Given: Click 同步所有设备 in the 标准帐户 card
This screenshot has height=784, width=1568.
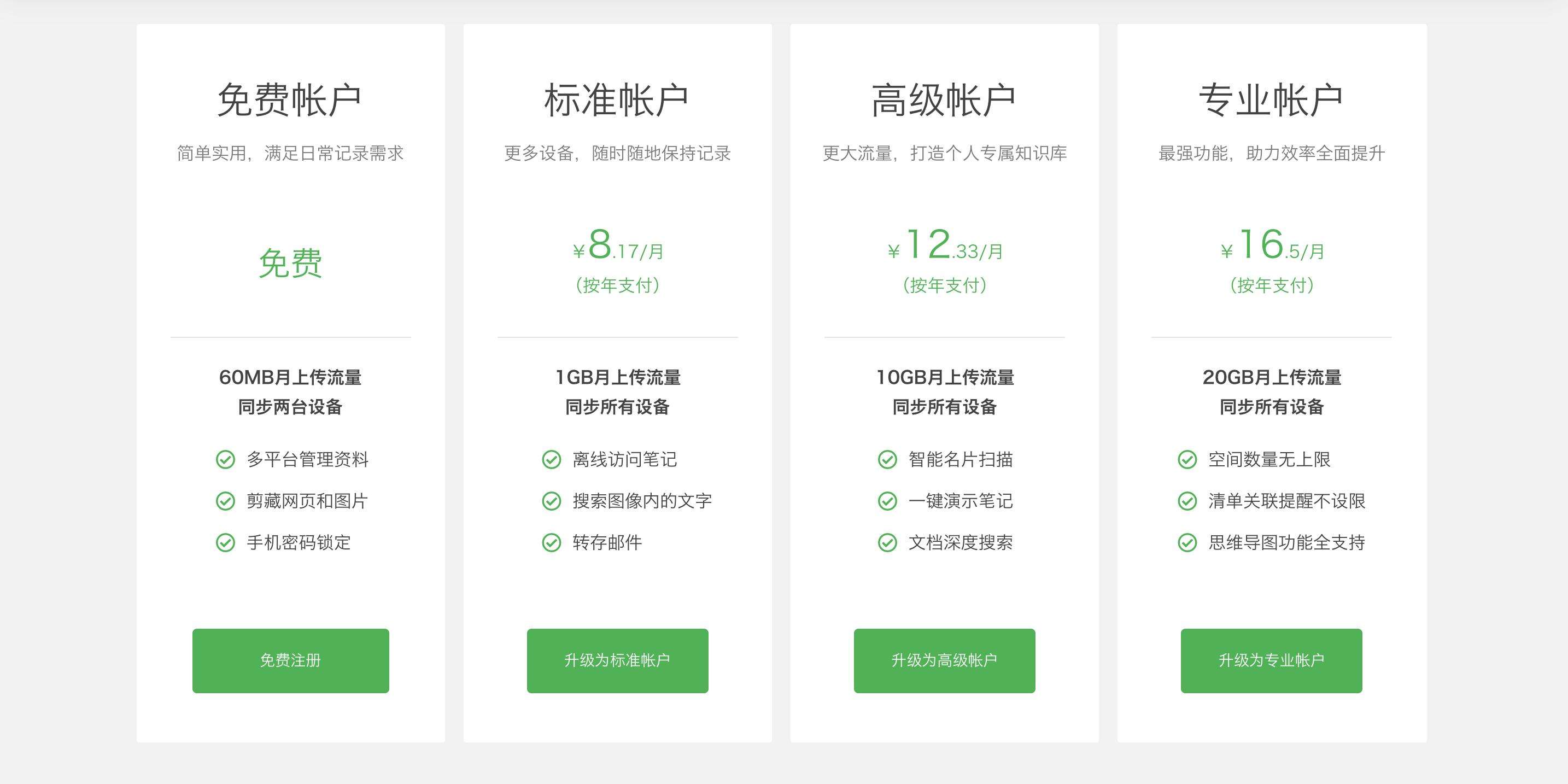Looking at the screenshot, I should pos(617,407).
